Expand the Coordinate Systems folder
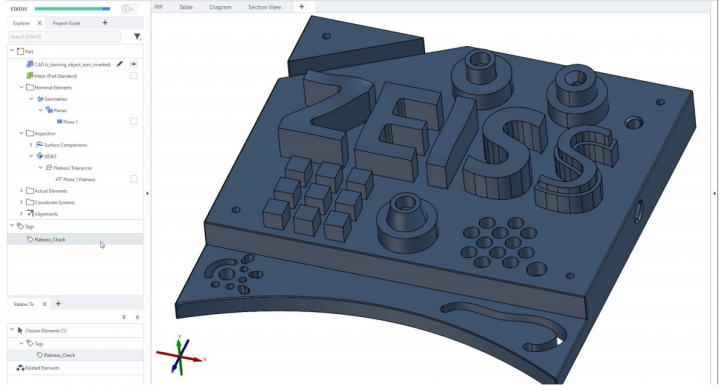This screenshot has height=390, width=720. pyautogui.click(x=21, y=202)
